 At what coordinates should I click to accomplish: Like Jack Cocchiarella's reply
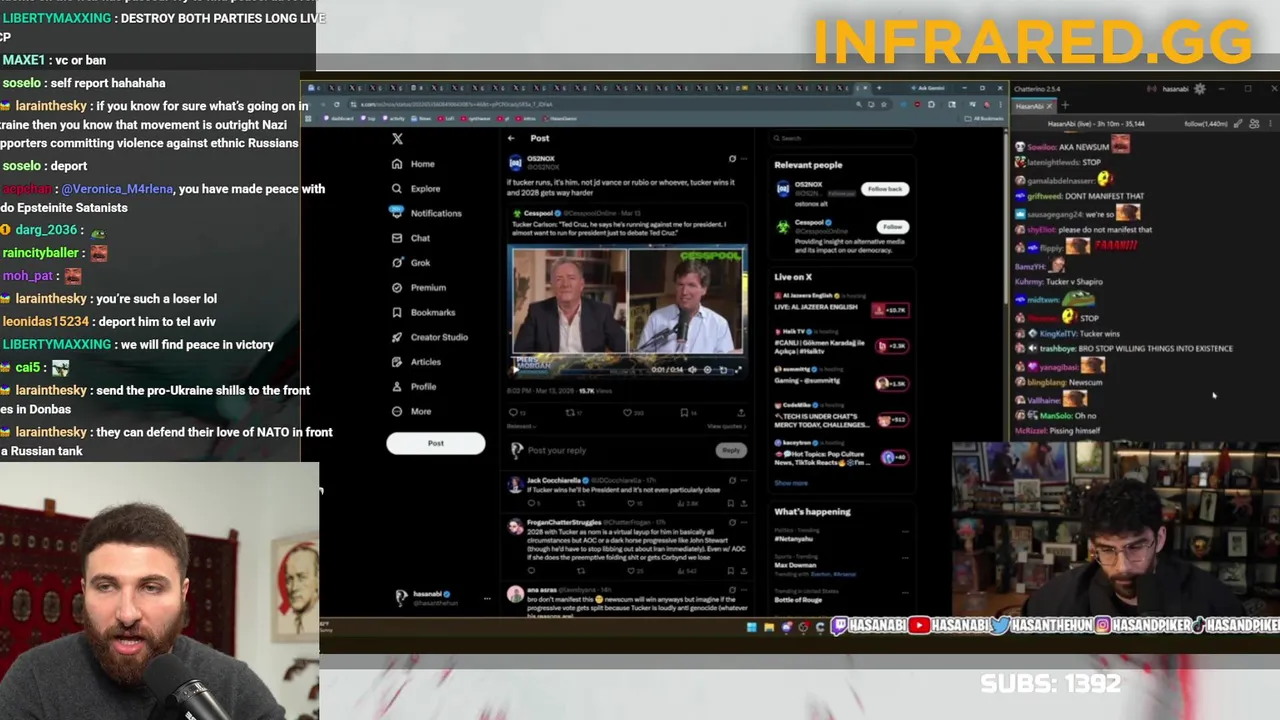631,503
